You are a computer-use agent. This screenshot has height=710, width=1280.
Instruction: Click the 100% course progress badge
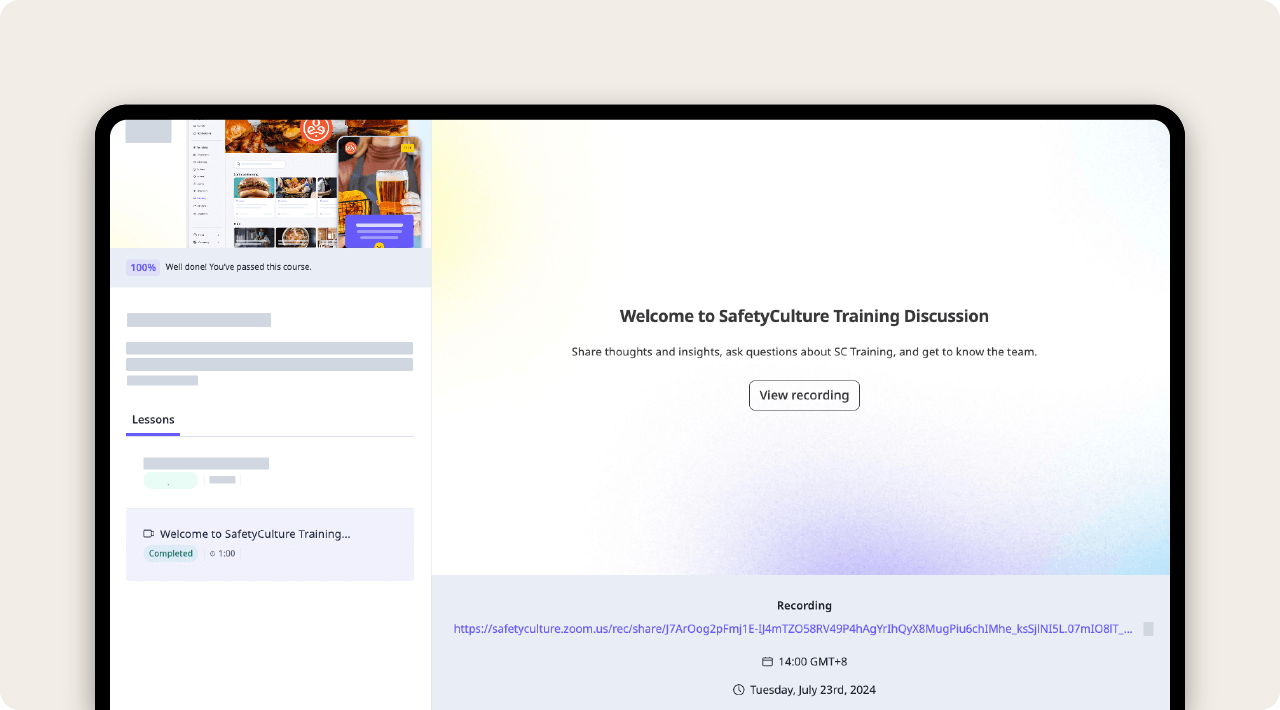(x=143, y=267)
